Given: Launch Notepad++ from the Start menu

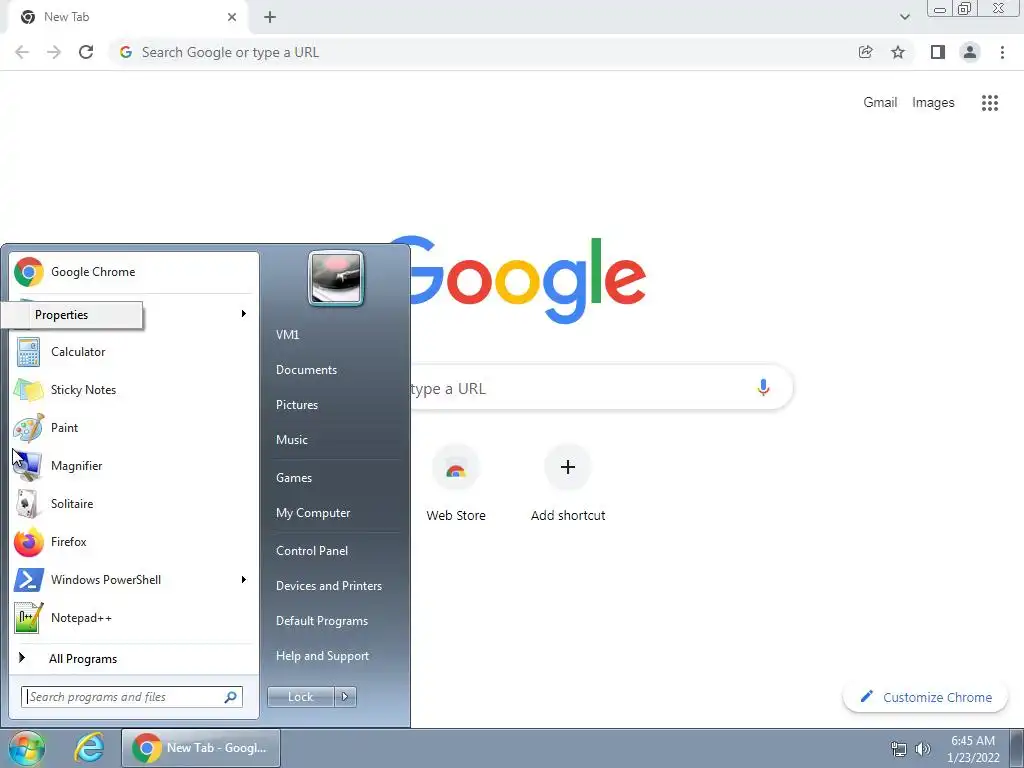Looking at the screenshot, I should point(134,617).
